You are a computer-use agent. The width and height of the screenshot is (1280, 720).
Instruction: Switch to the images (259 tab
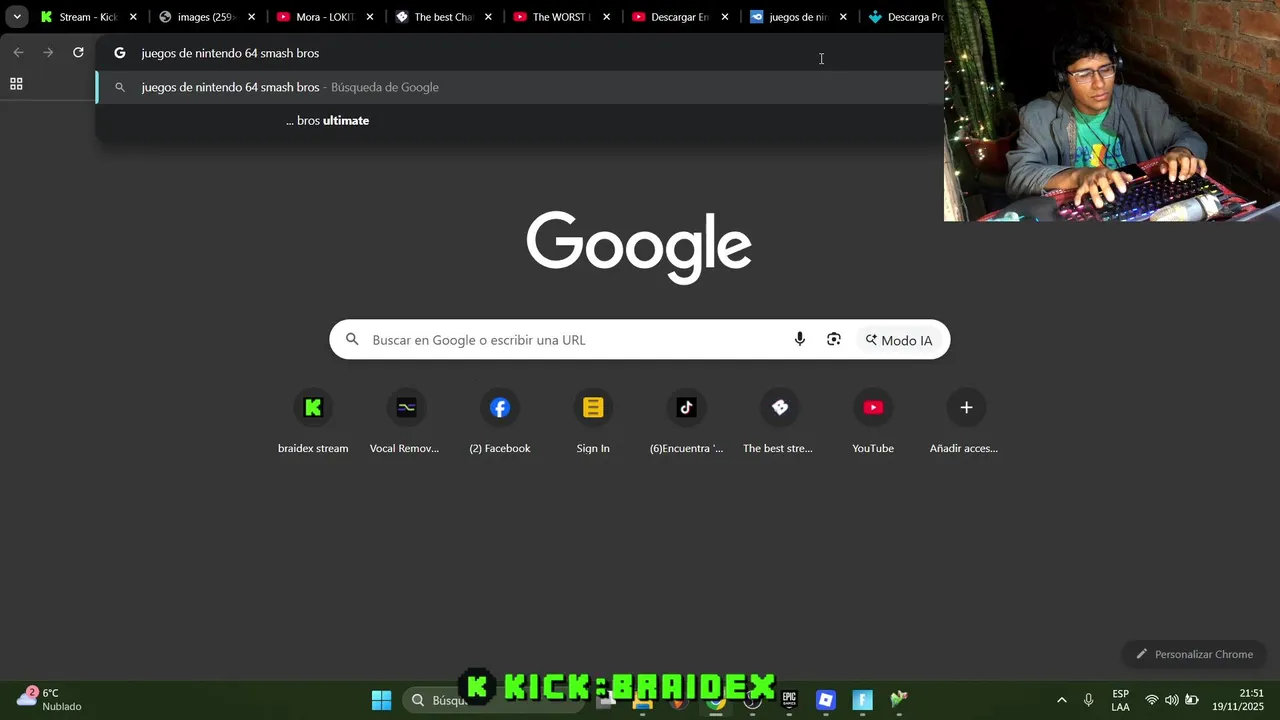pyautogui.click(x=207, y=17)
